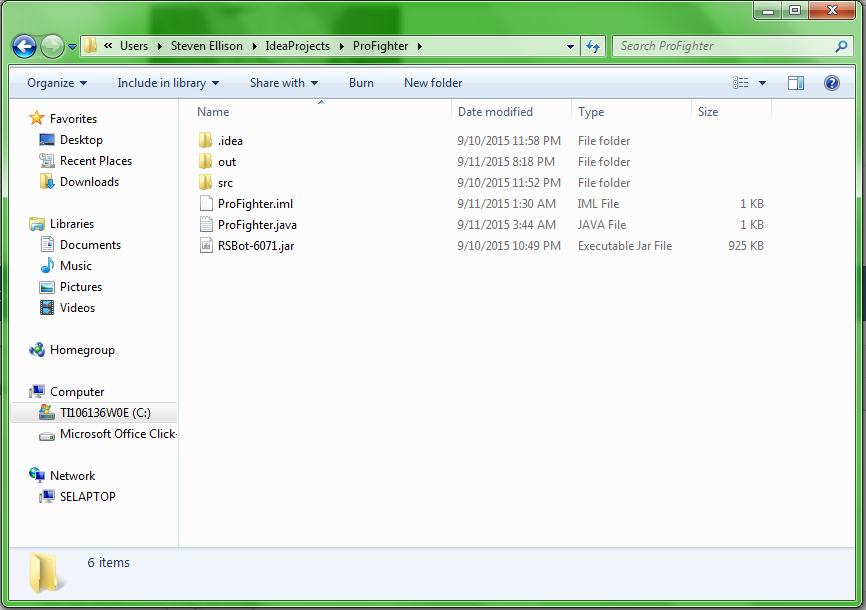Screen dimensions: 866x610
Task: Open the Organize menu
Action: pyautogui.click(x=57, y=83)
